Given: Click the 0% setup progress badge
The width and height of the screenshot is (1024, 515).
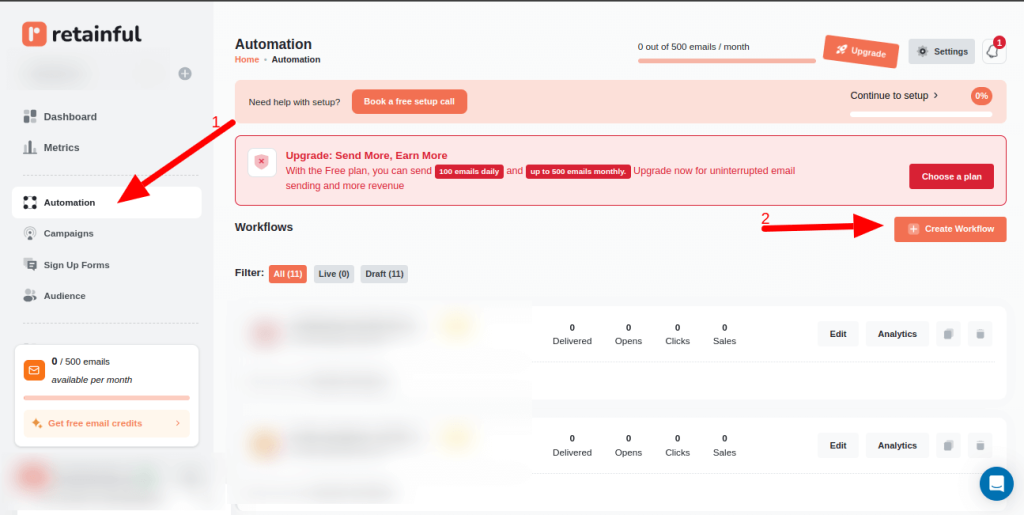Looking at the screenshot, I should [x=982, y=96].
